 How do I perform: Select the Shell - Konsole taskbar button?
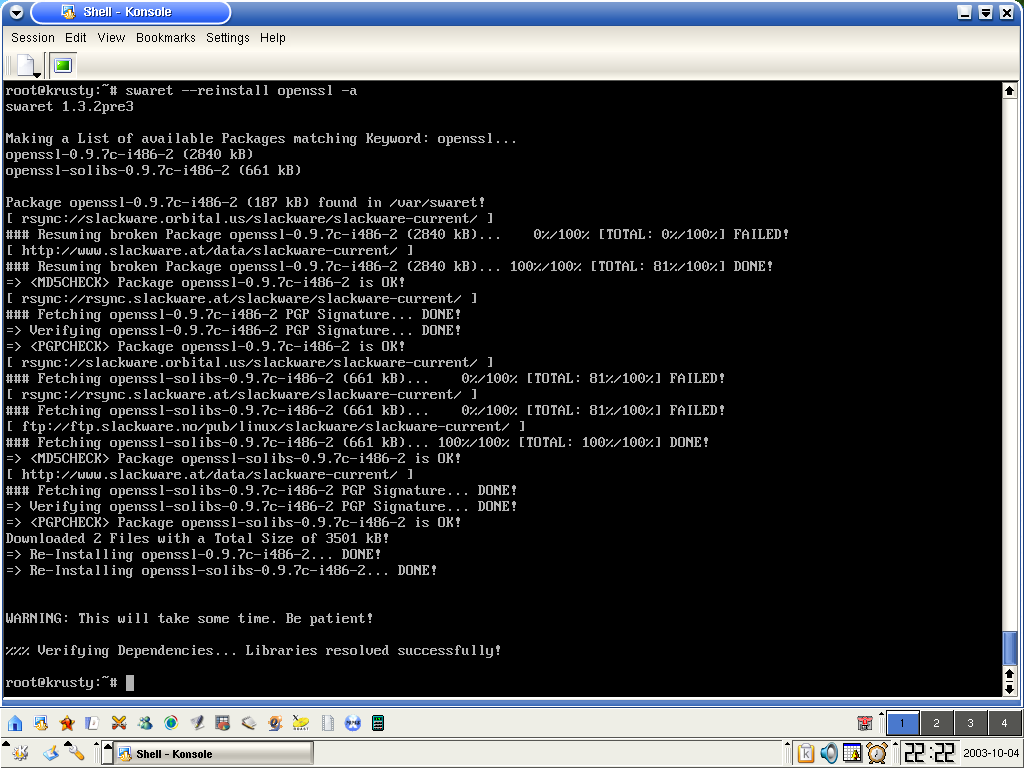pyautogui.click(x=214, y=754)
